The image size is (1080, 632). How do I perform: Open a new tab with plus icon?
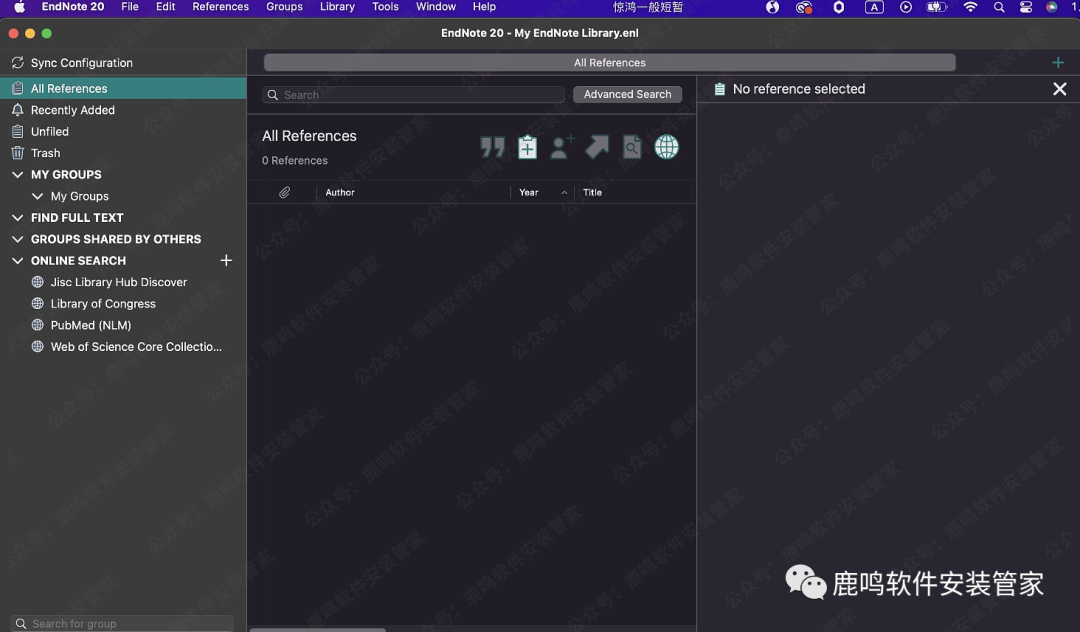pos(1058,62)
